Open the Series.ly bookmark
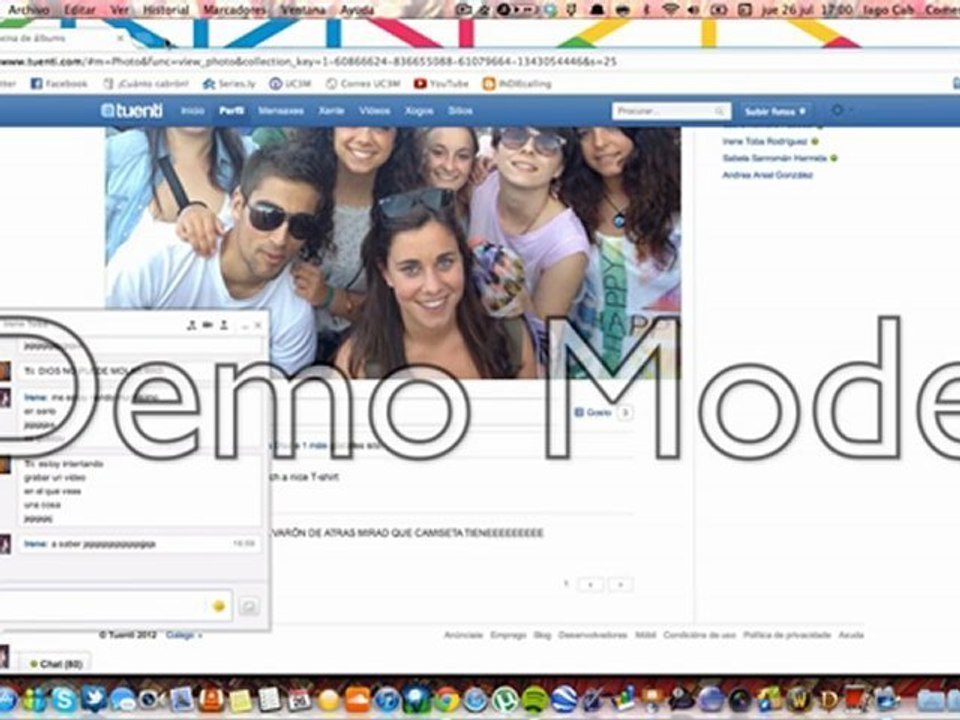This screenshot has width=960, height=720. pyautogui.click(x=229, y=84)
